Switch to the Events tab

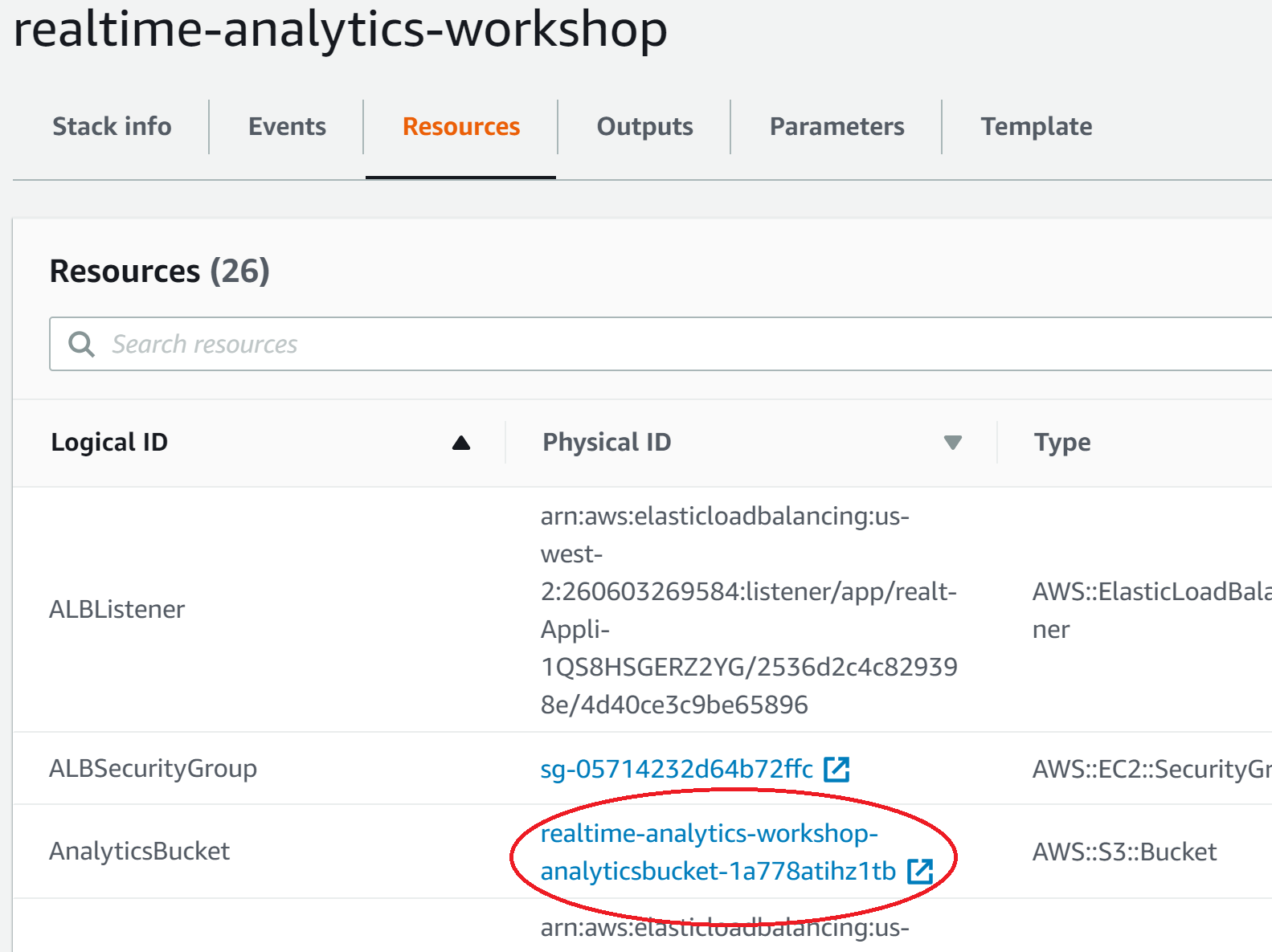(287, 126)
